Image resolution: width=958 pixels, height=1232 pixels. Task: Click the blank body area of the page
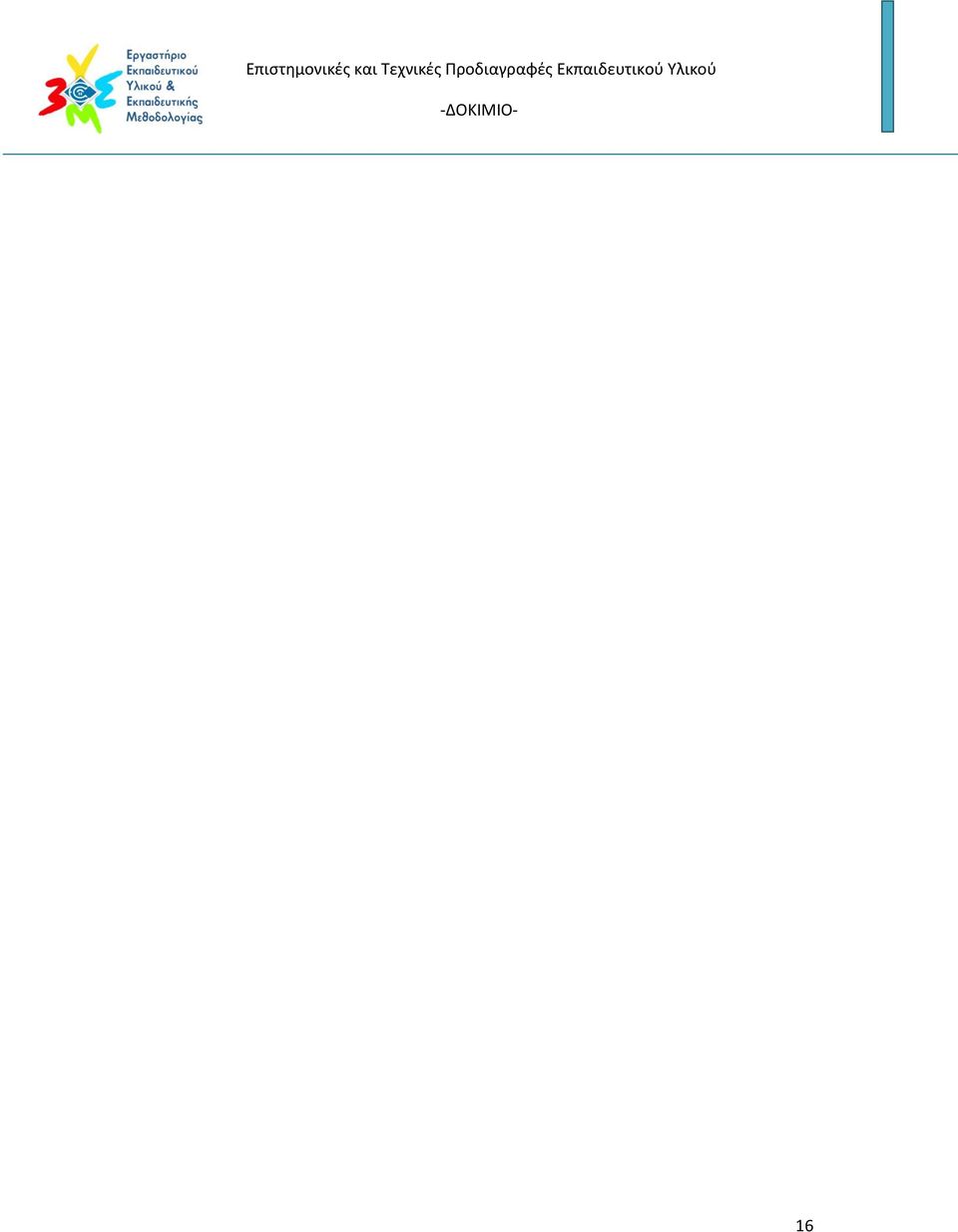click(x=479, y=678)
